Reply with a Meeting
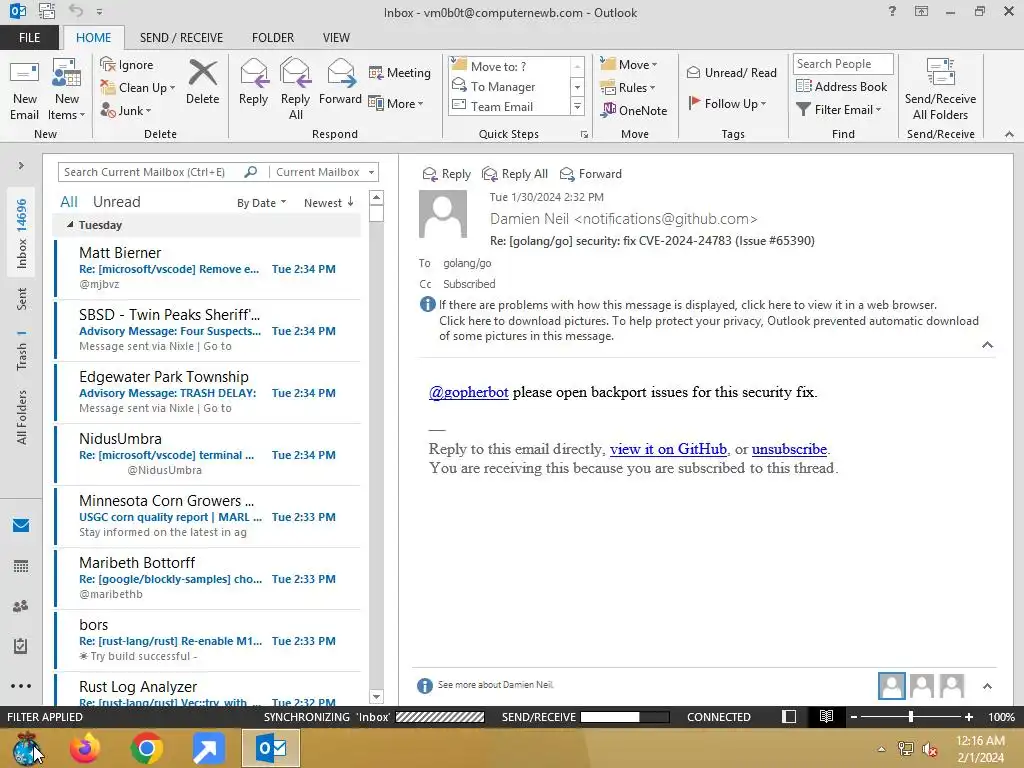1024x768 pixels. [400, 72]
